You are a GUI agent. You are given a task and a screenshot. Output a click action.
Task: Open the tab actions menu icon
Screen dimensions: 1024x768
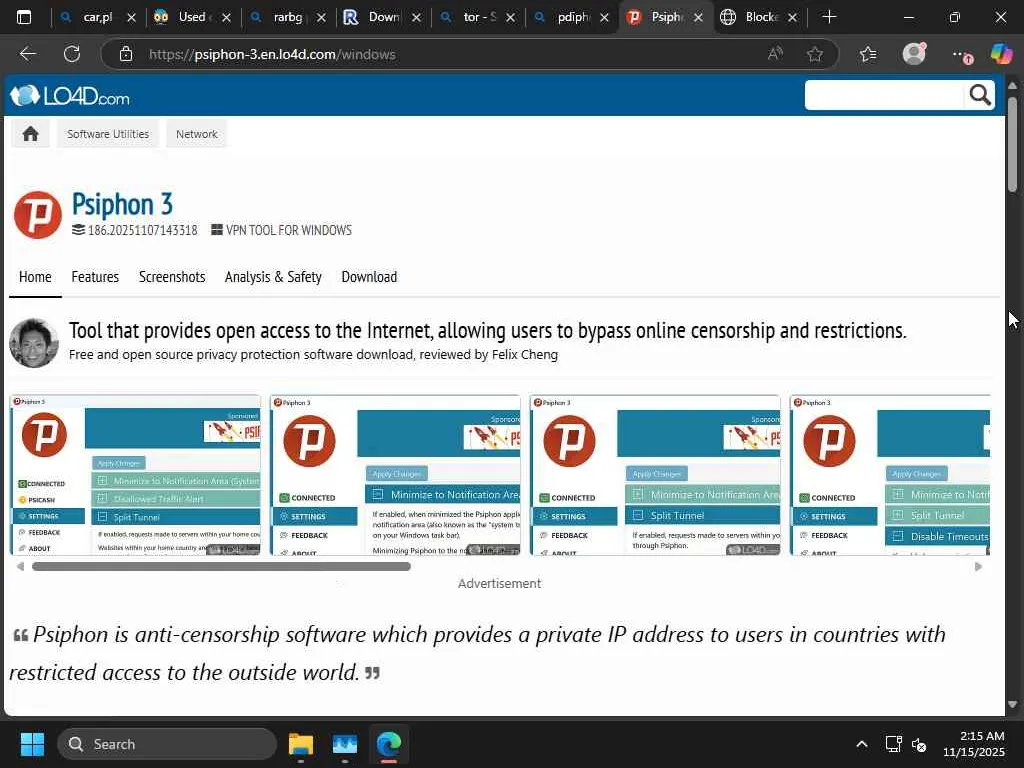coord(24,17)
